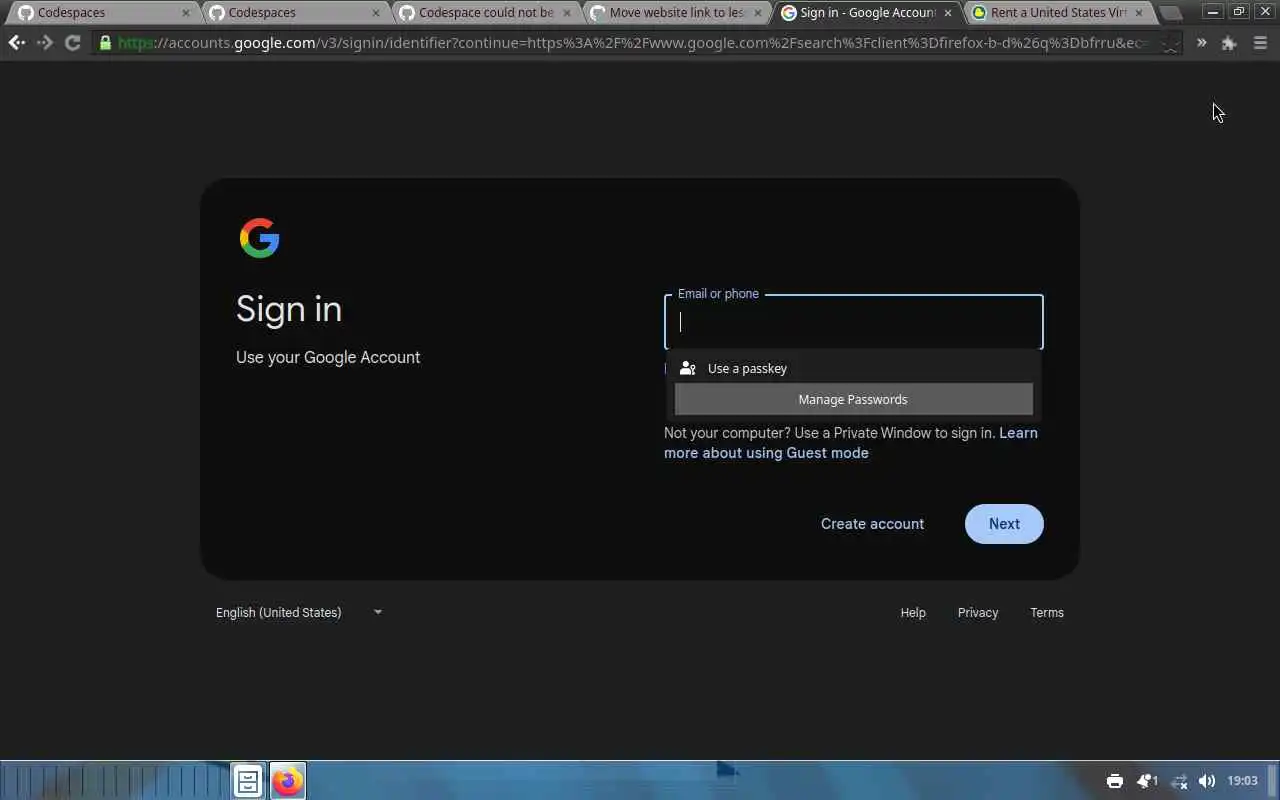Focus the 'Email or phone' field
Viewport: 1280px width, 800px height.
click(x=854, y=322)
